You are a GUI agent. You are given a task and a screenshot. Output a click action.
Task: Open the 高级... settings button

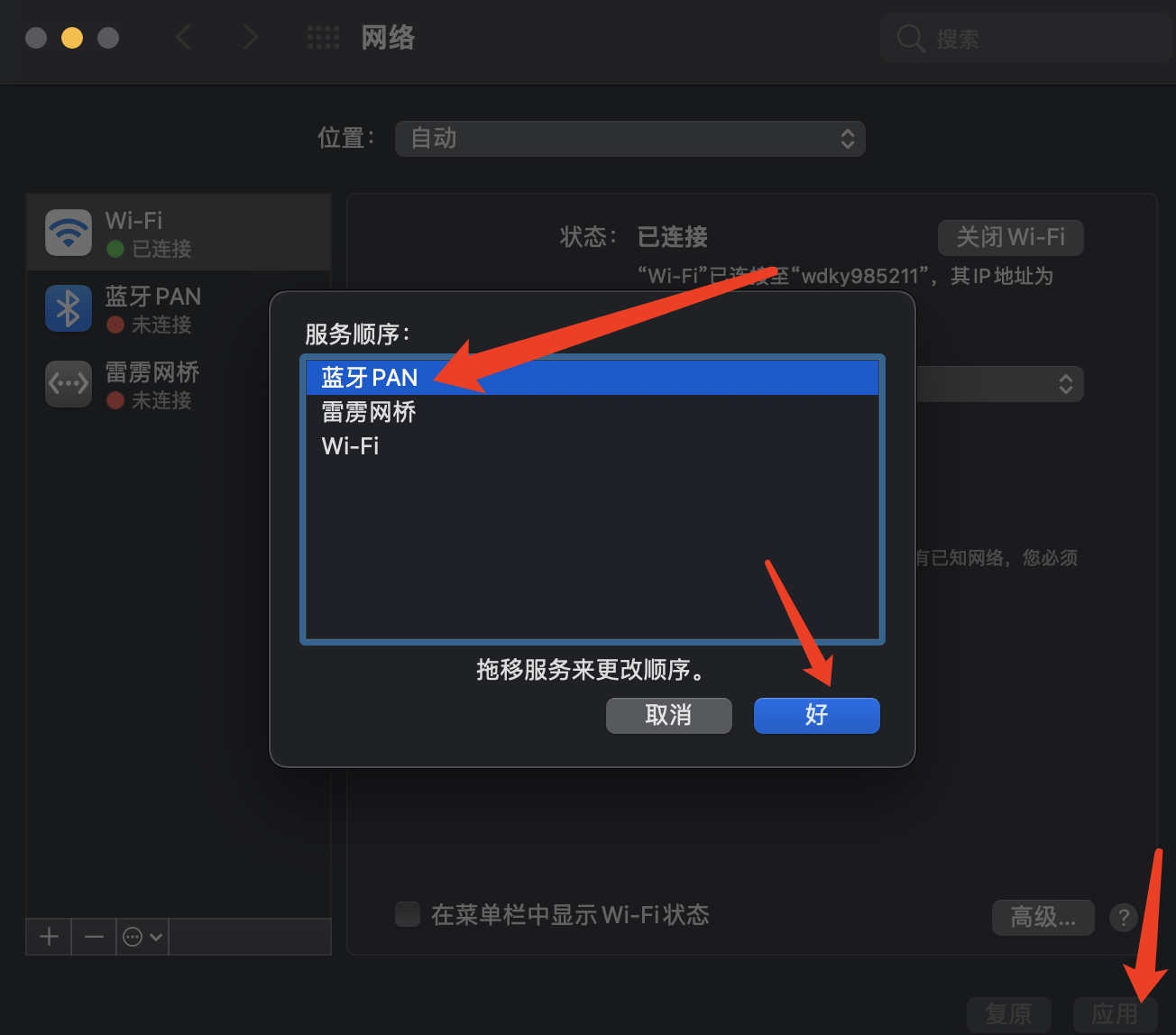1043,917
